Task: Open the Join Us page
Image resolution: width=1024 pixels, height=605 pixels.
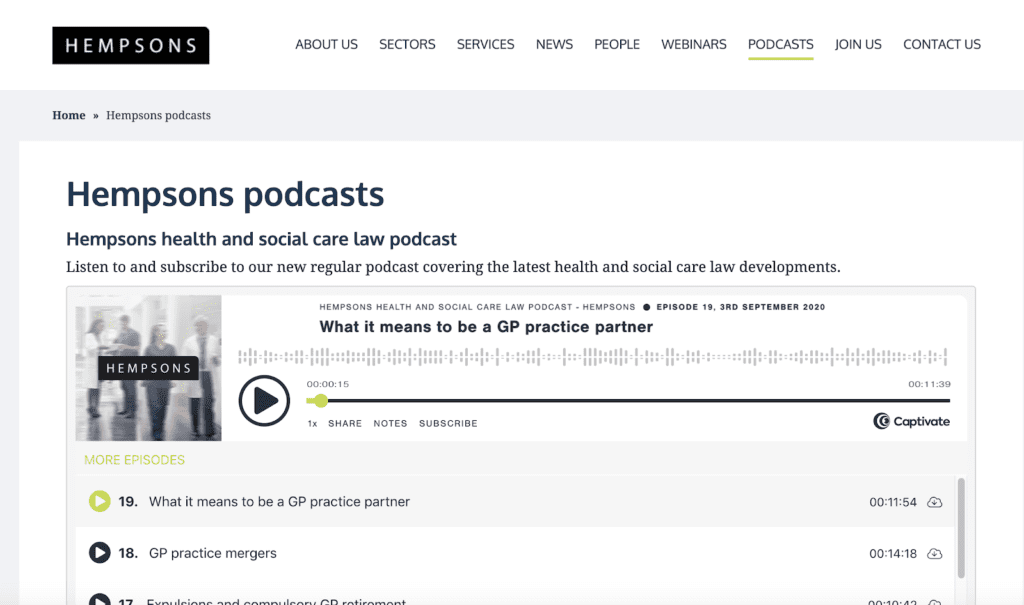Action: point(858,44)
